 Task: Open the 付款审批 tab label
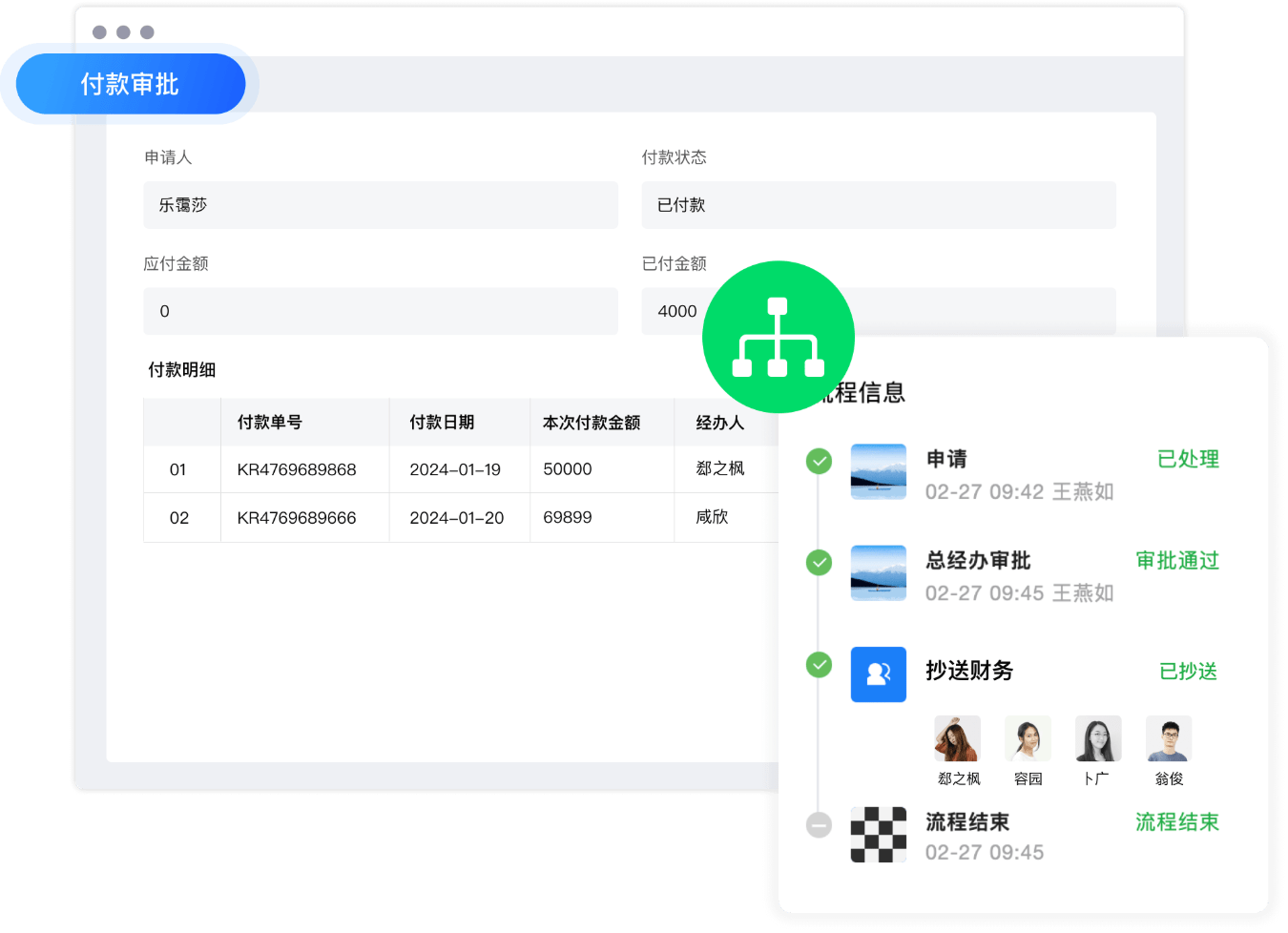click(130, 84)
